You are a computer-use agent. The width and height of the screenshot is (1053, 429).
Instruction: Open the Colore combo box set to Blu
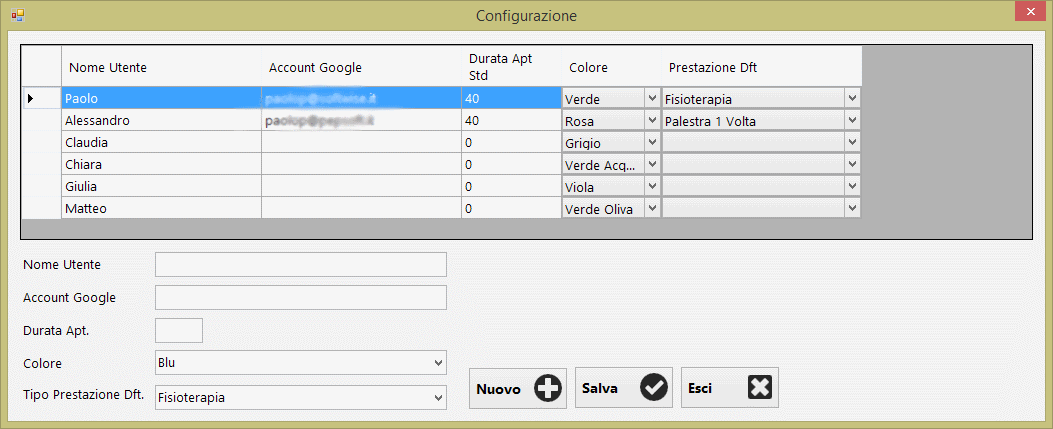click(436, 361)
